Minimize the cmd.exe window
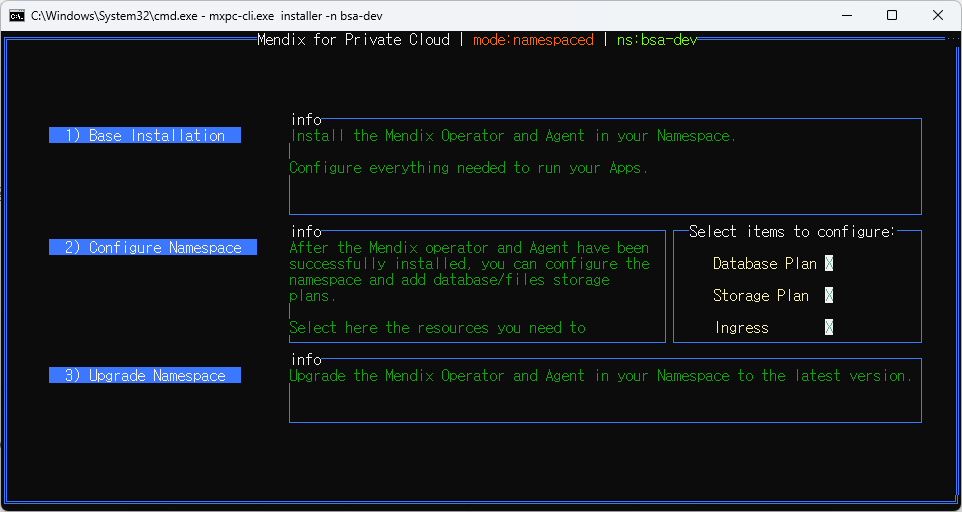 pyautogui.click(x=847, y=16)
